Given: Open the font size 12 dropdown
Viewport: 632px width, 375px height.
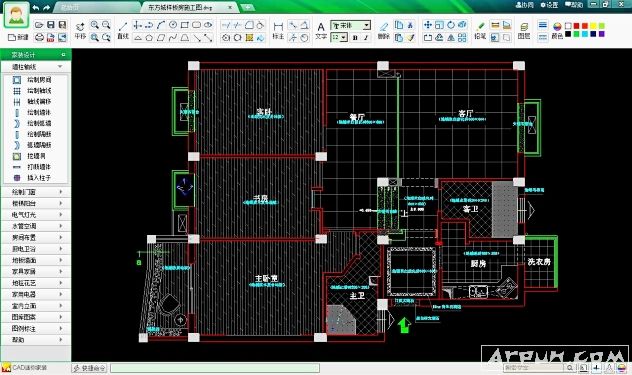Looking at the screenshot, I should click(339, 38).
